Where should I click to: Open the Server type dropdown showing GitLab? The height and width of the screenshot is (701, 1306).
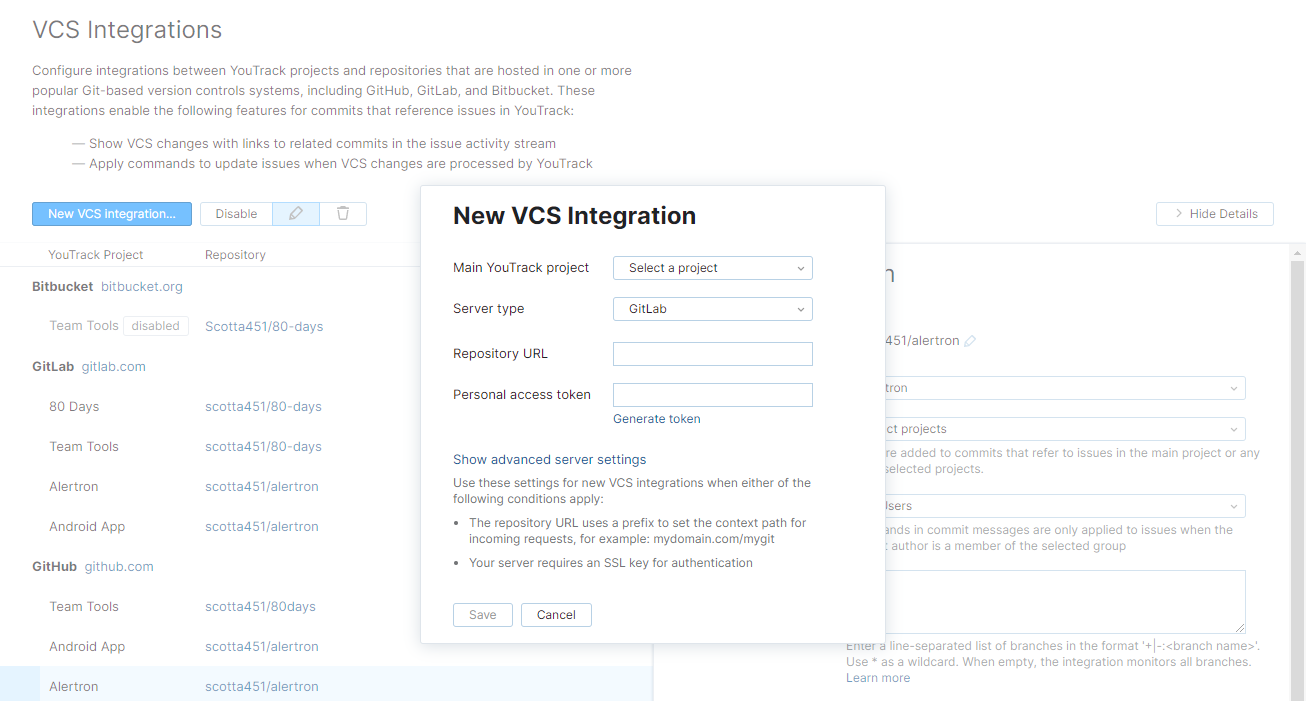[x=712, y=308]
